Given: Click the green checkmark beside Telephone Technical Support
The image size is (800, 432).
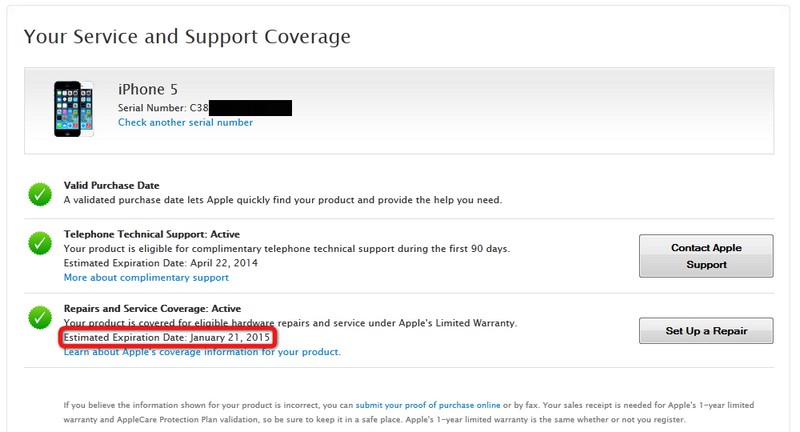Looking at the screenshot, I should 39,242.
